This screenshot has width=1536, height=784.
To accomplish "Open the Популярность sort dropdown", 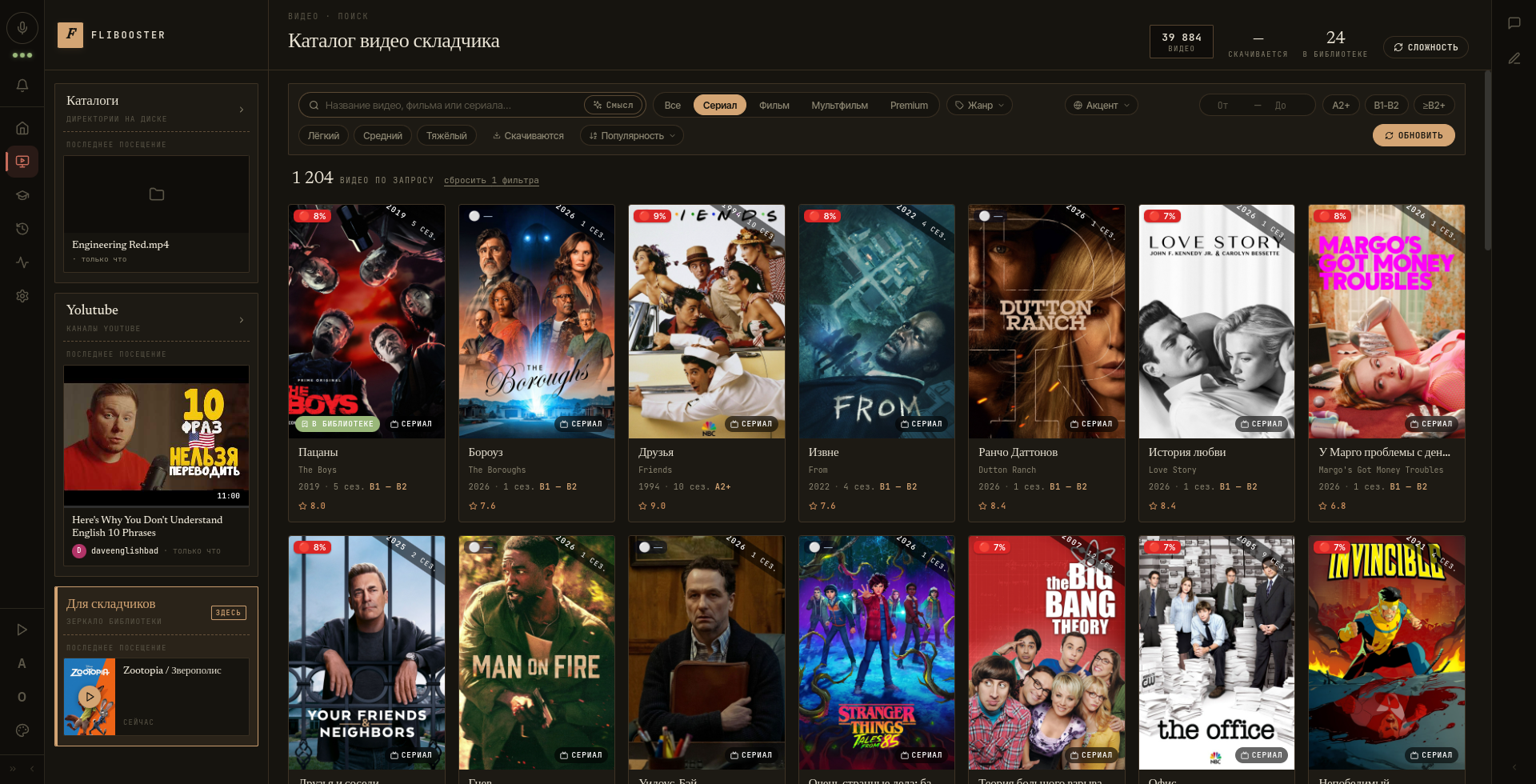I will click(632, 136).
